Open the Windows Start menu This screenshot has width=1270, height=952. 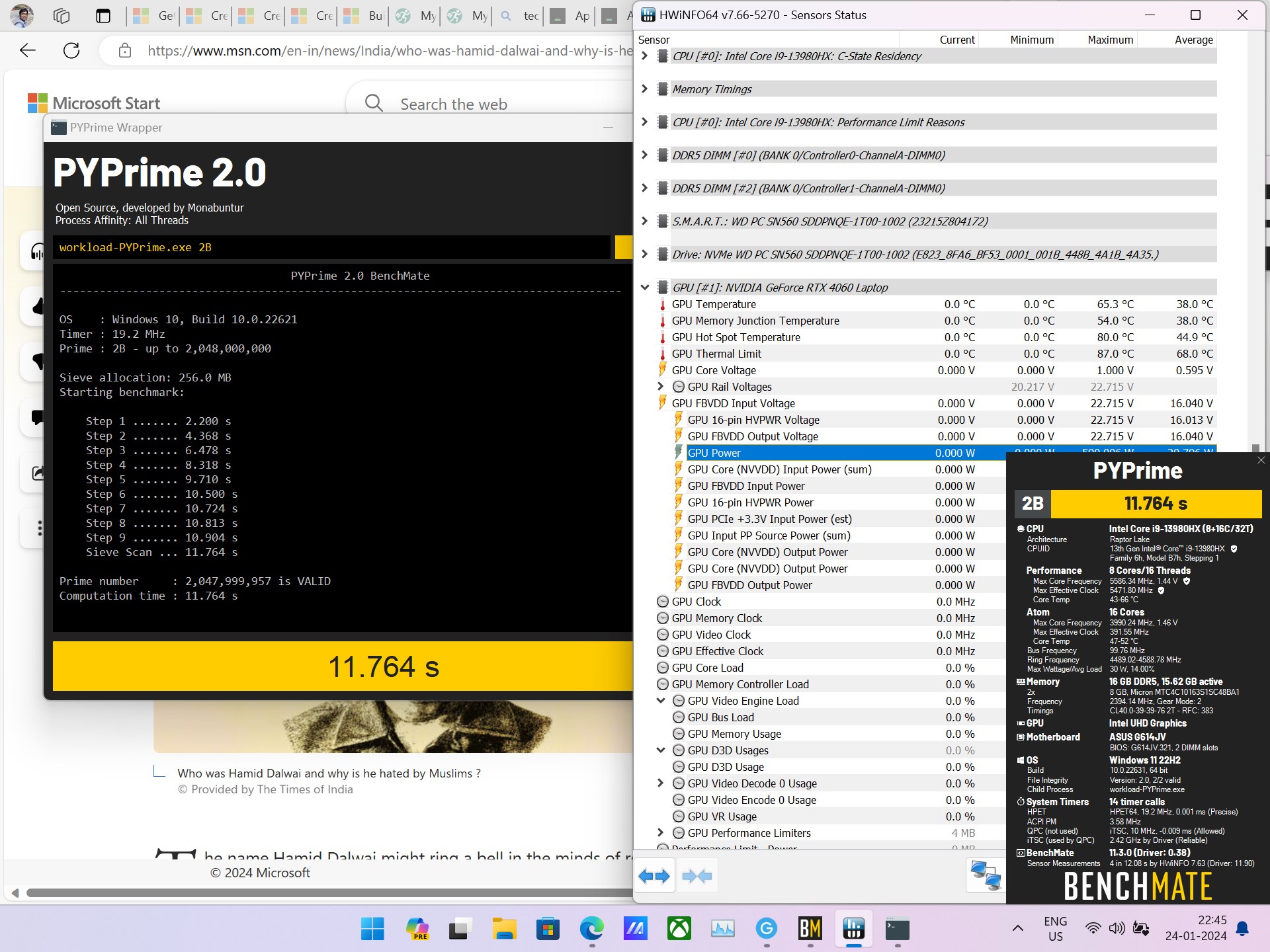point(372,929)
